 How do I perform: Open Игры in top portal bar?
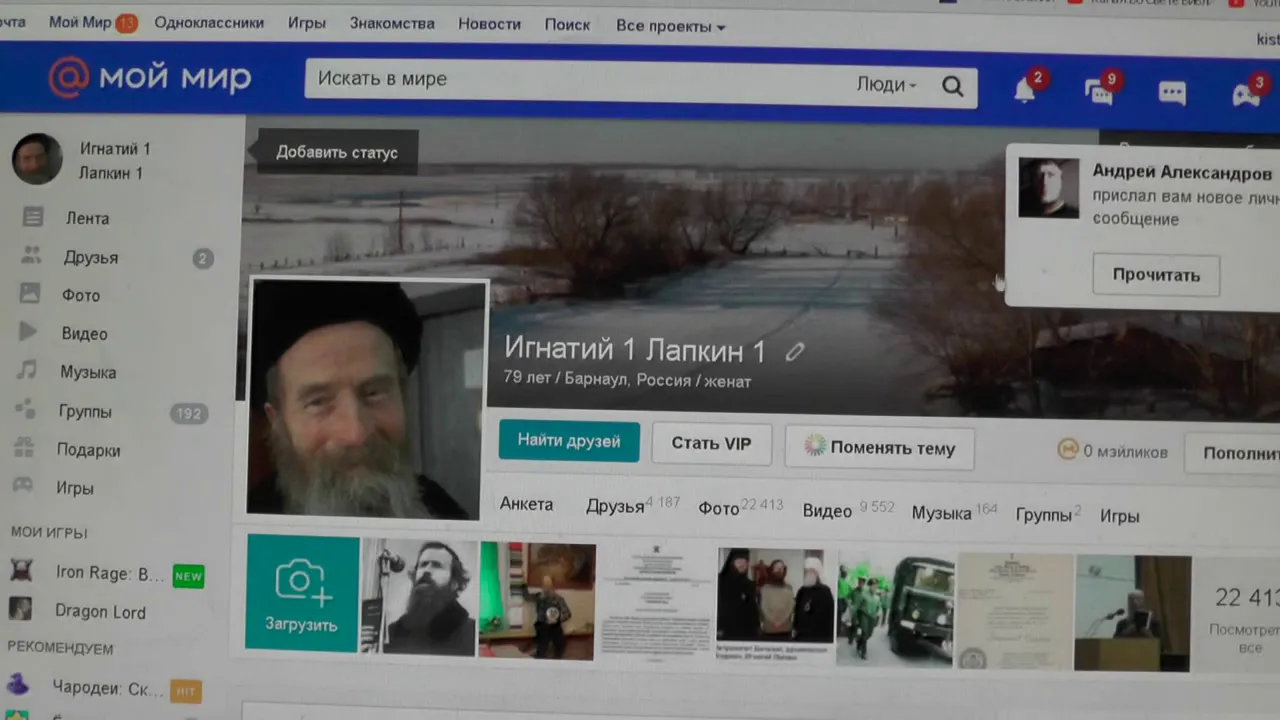[307, 23]
